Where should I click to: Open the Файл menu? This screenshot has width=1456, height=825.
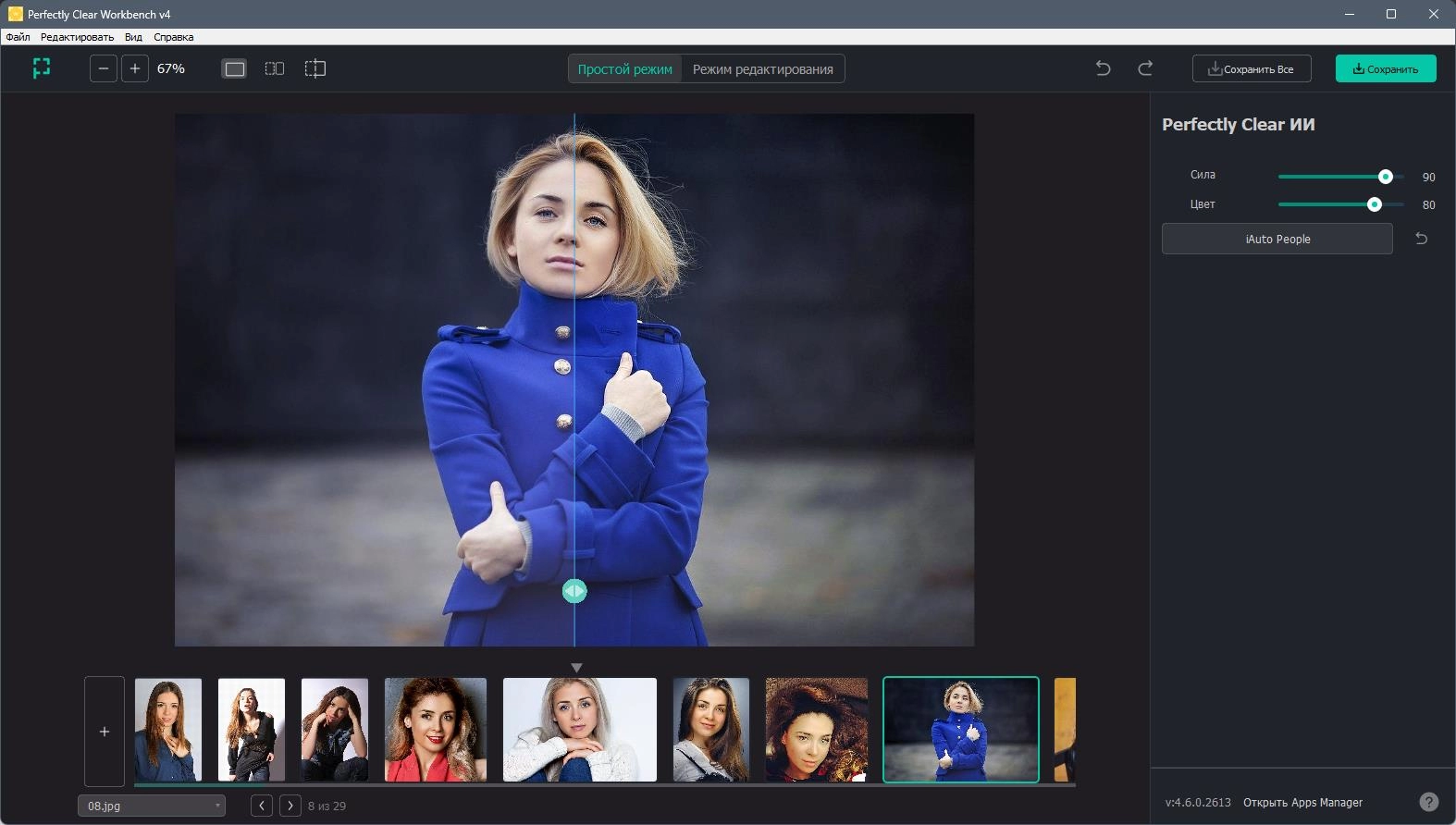coord(18,37)
